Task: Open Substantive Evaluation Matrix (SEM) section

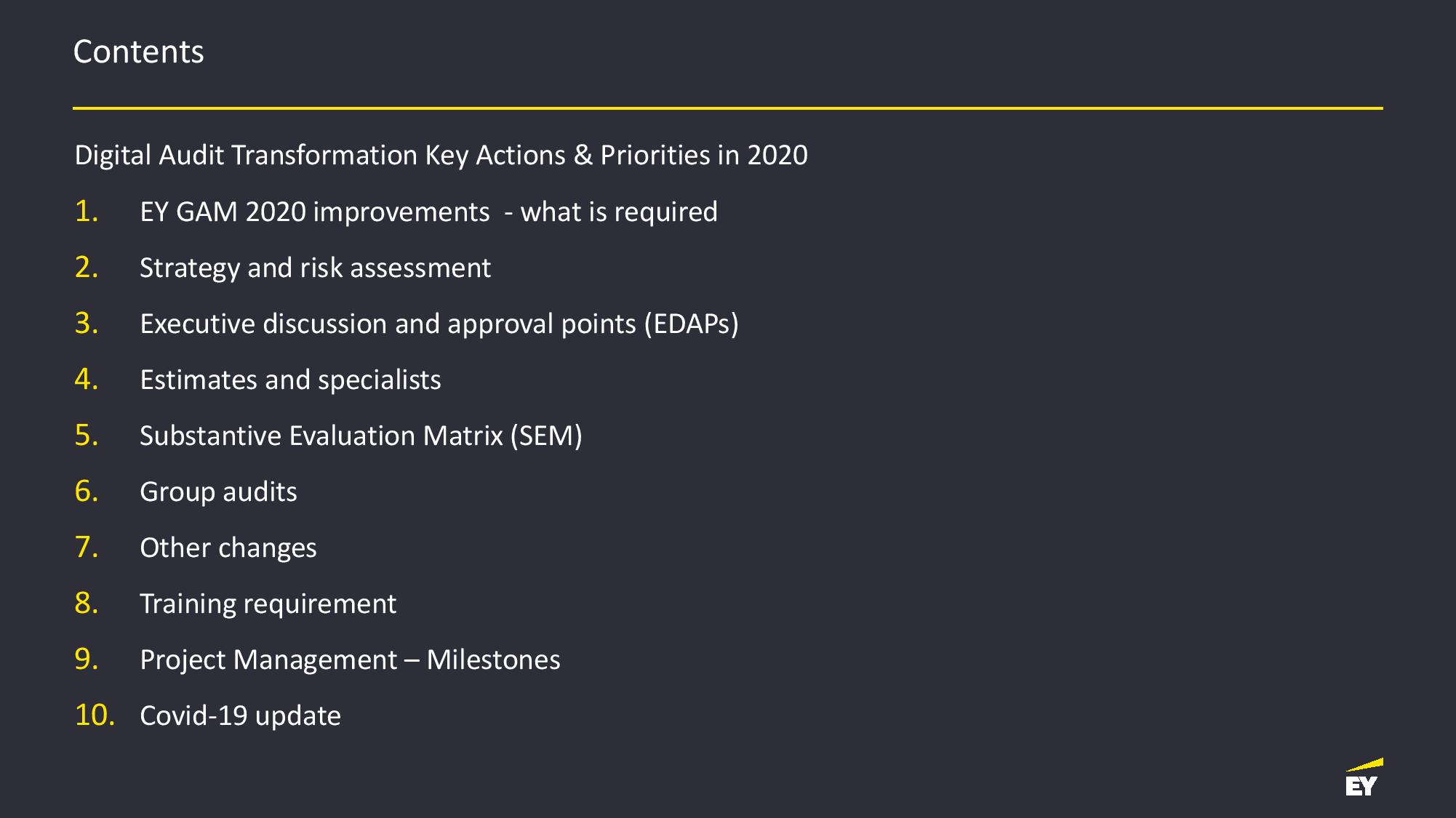Action: click(361, 436)
